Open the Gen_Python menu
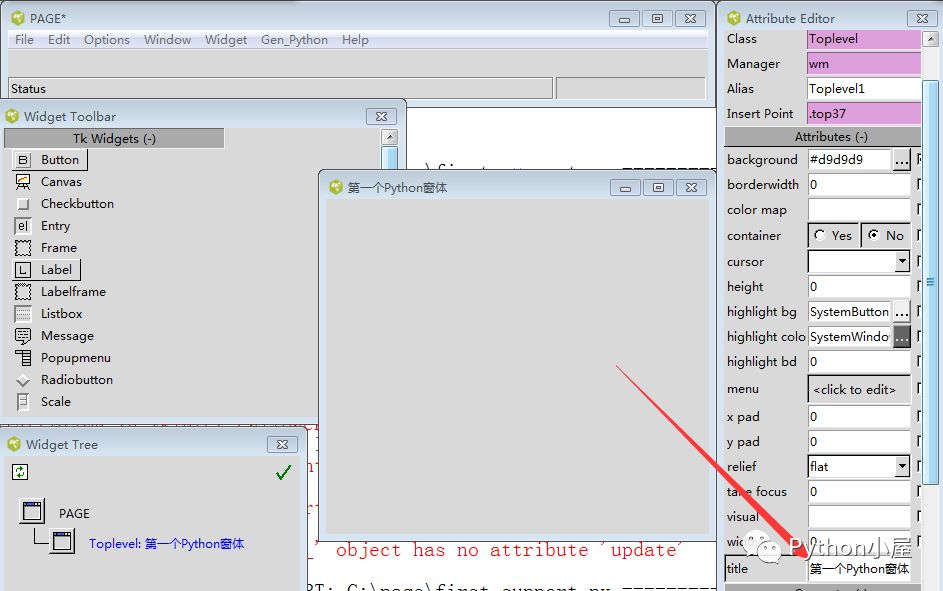 click(x=294, y=39)
